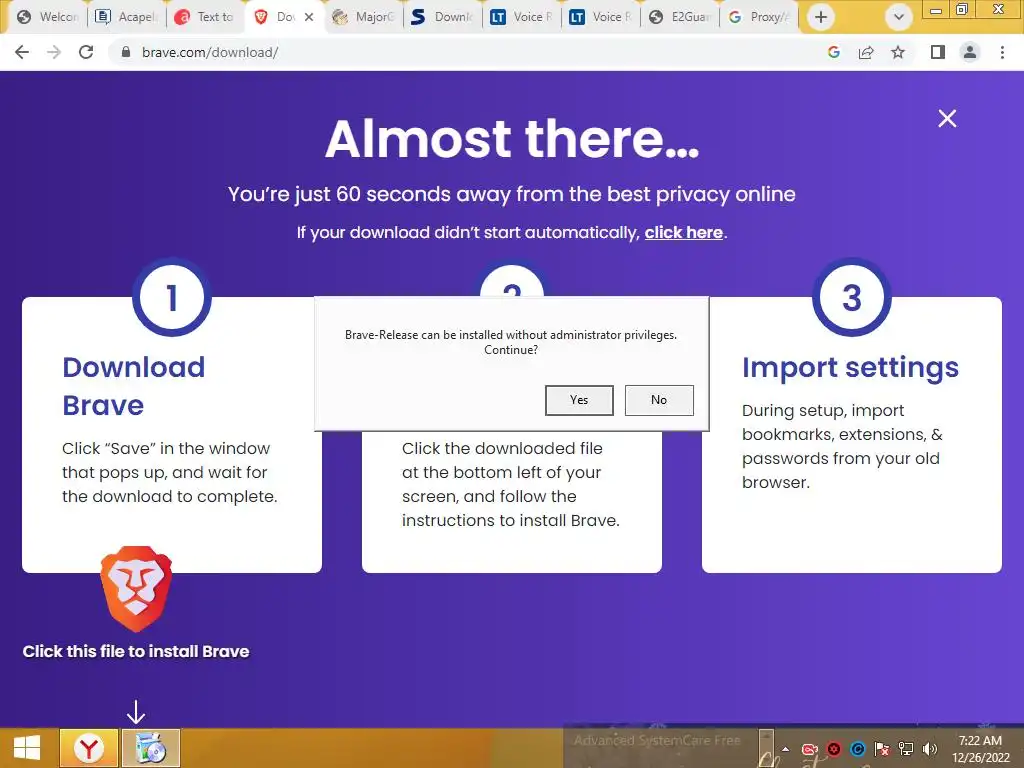Go back to the previous page
Viewport: 1024px width, 768px height.
pos(22,52)
